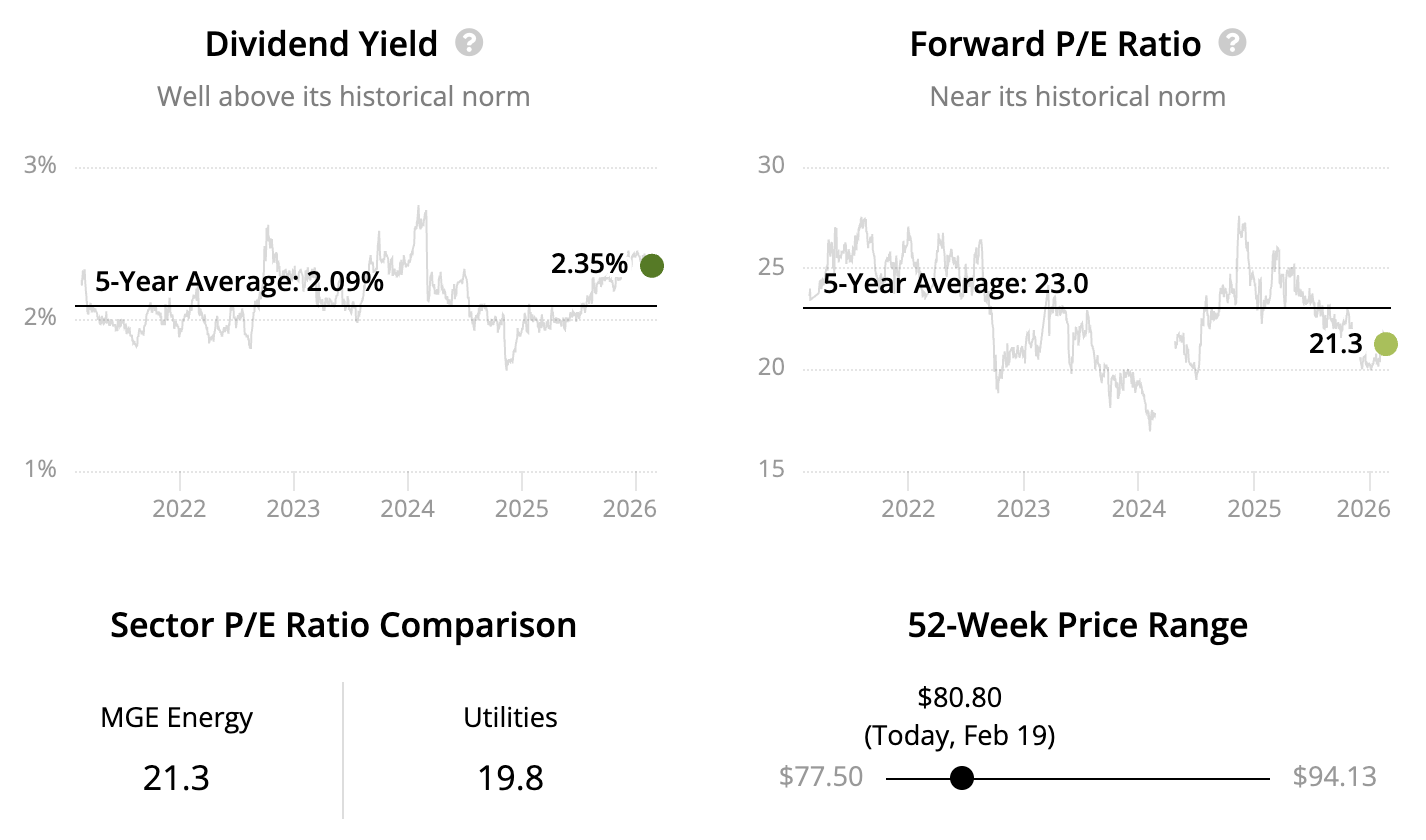
Task: Click today's $80.80 price label
Action: 959,697
